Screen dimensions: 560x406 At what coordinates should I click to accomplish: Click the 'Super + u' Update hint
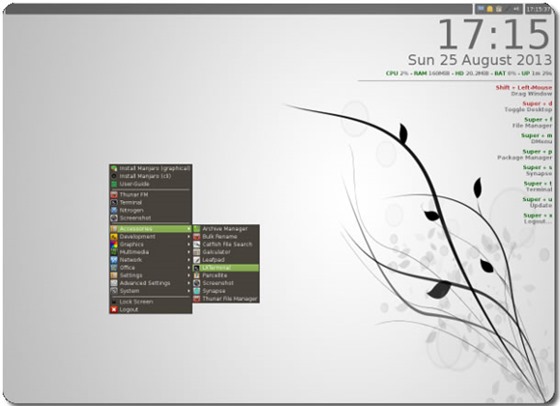538,202
